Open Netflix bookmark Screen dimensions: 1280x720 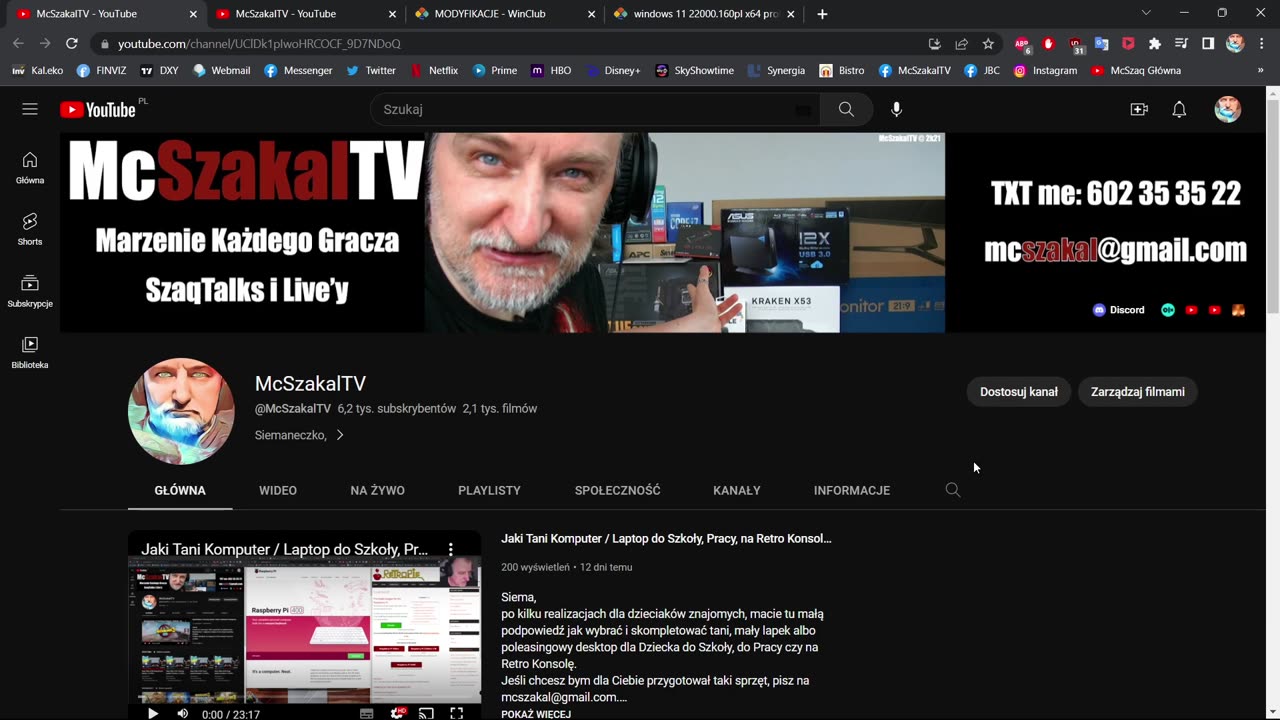pos(433,71)
